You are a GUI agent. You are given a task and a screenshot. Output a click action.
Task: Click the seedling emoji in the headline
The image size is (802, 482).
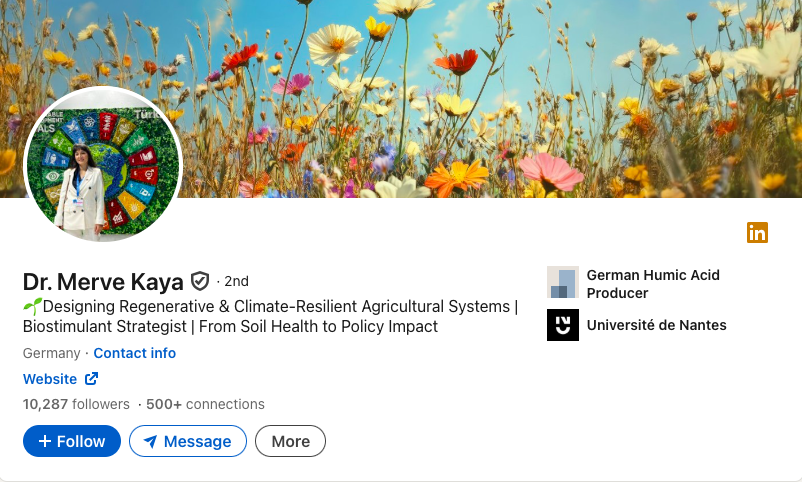pos(32,307)
